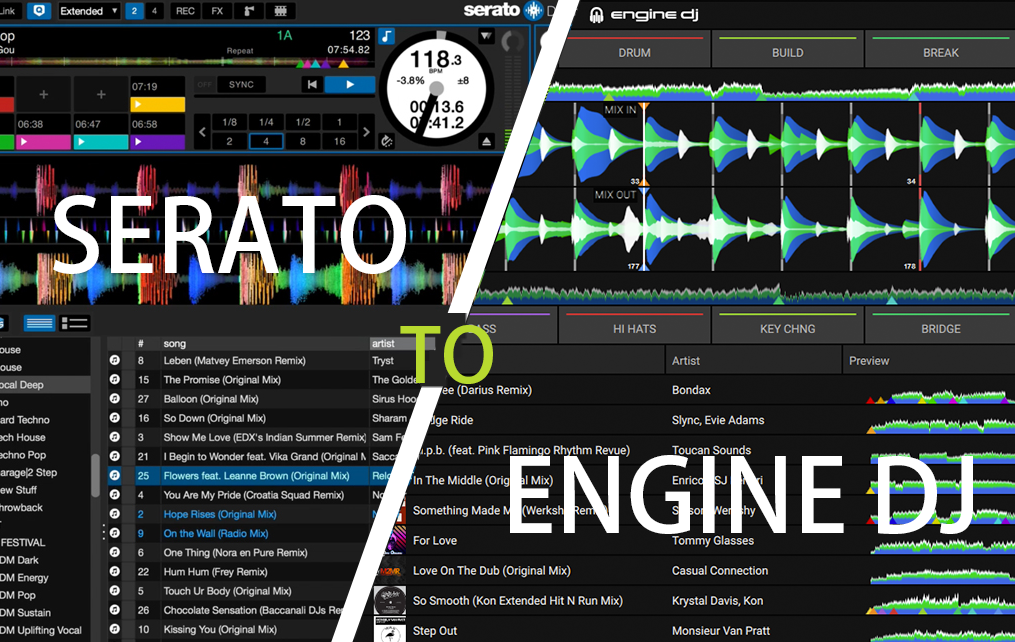Viewport: 1015px width, 642px height.
Task: Select track "One Thing (Nora en Pure Remix)"
Action: 235,553
